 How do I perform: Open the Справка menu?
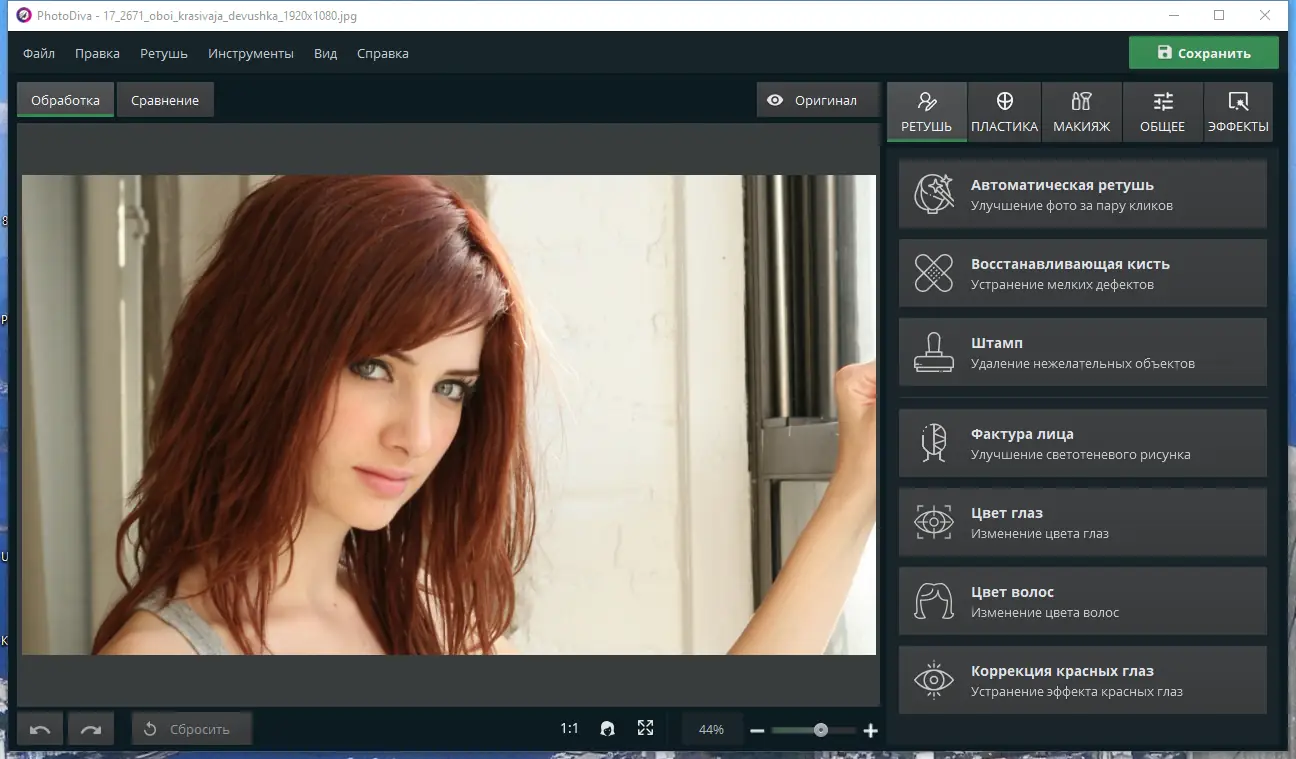(x=382, y=53)
